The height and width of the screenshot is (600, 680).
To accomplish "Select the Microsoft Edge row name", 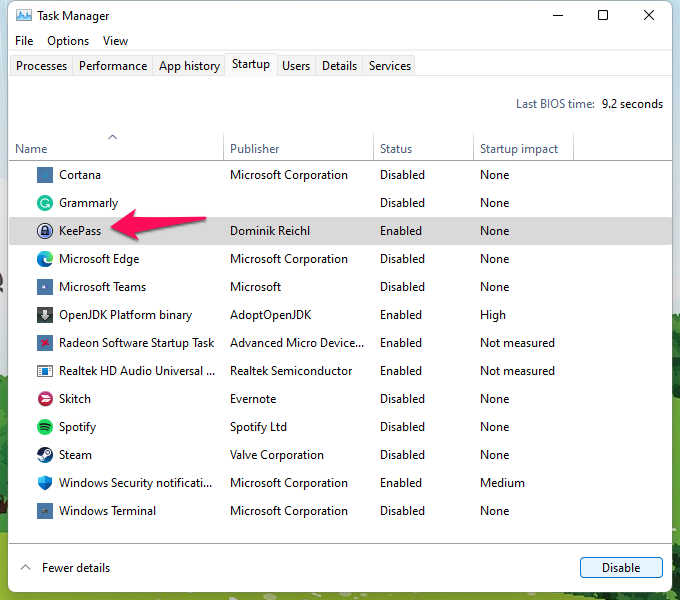I will (99, 259).
